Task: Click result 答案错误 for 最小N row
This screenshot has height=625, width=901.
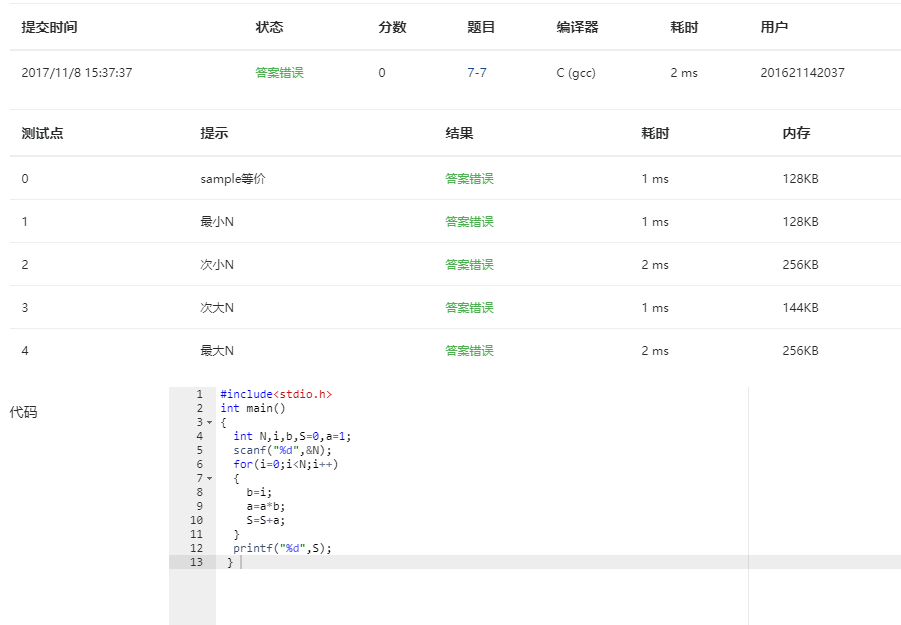Action: (469, 222)
